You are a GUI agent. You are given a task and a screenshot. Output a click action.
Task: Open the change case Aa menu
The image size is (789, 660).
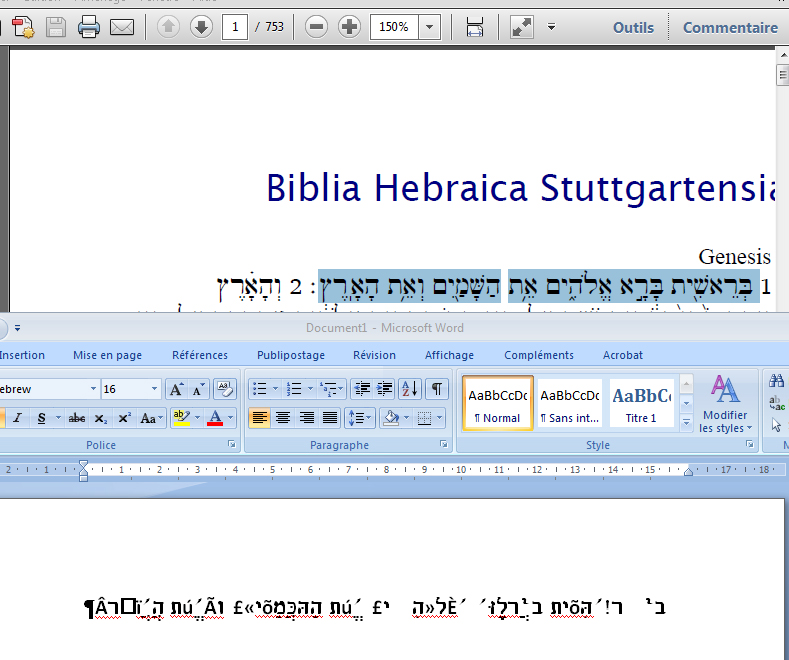pyautogui.click(x=151, y=418)
